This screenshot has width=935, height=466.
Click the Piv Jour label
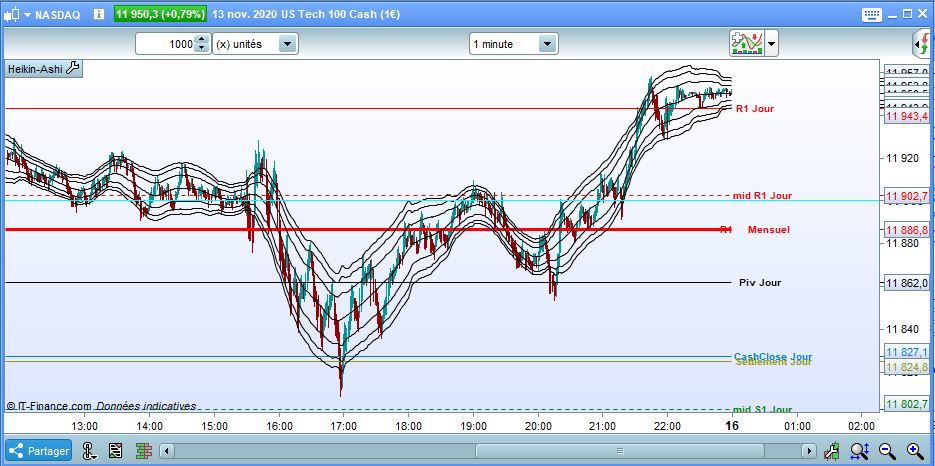(760, 283)
